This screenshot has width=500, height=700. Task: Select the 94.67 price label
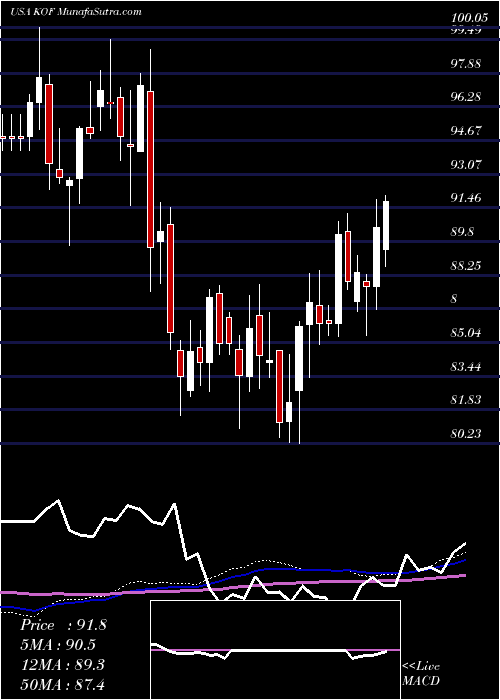(x=465, y=131)
